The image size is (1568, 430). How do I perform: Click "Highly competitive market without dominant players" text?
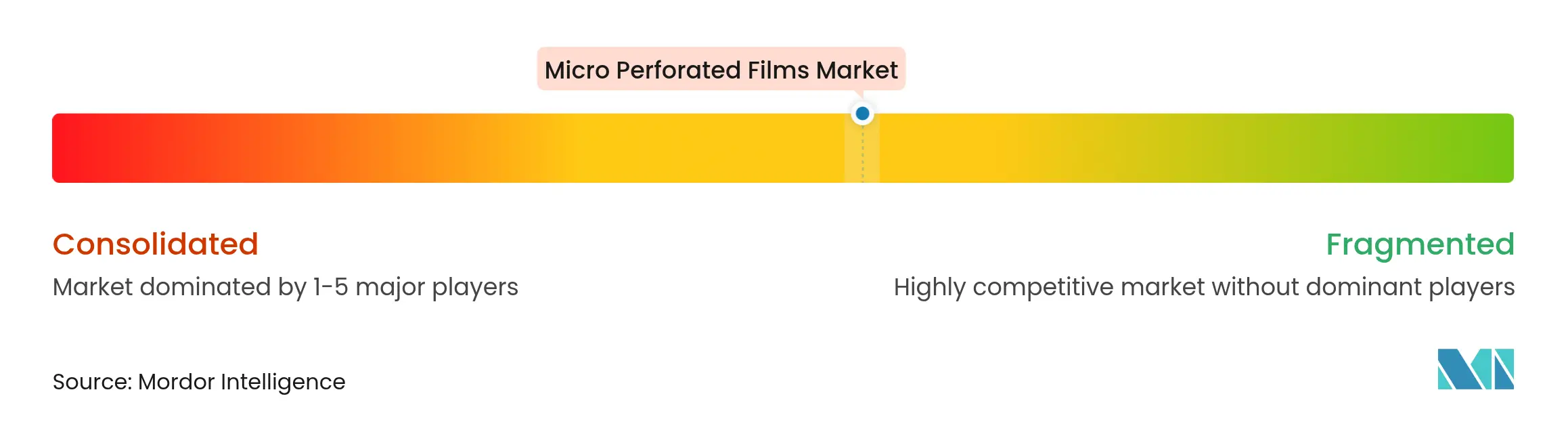click(1204, 287)
